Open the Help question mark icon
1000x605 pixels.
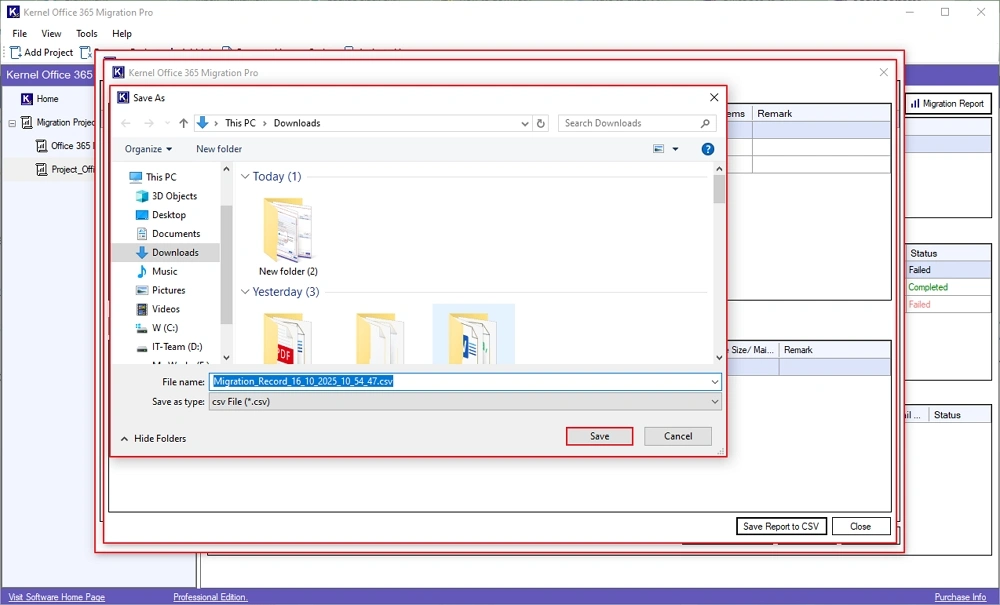tap(707, 149)
